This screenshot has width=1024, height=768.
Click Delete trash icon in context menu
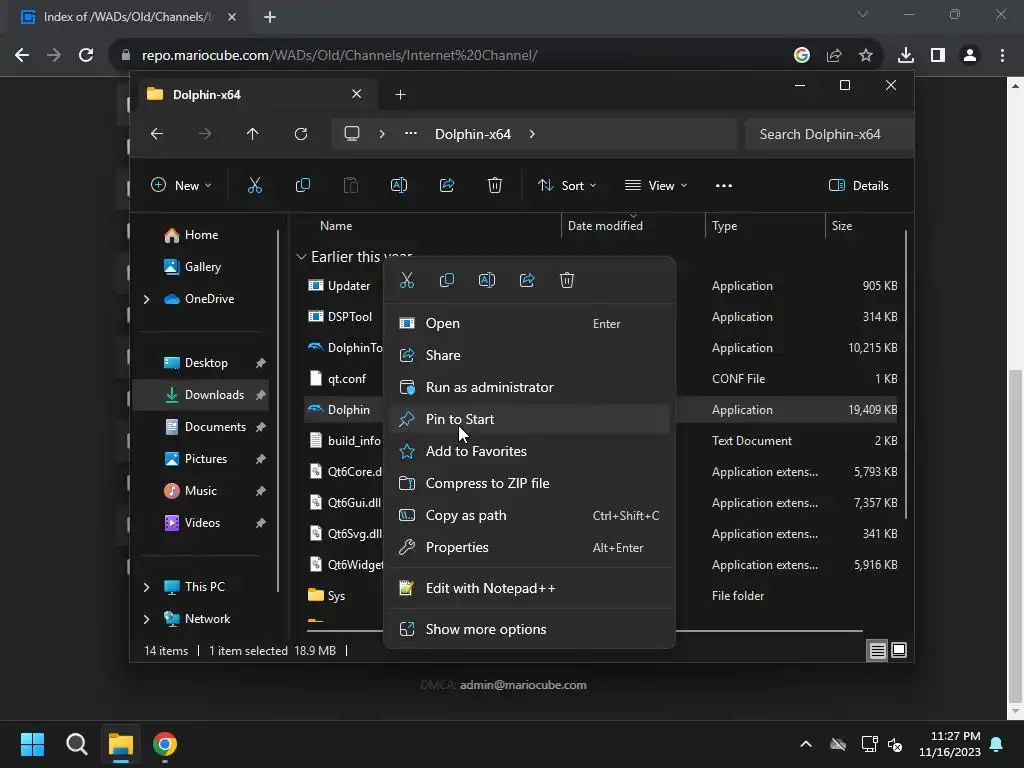[x=567, y=280]
